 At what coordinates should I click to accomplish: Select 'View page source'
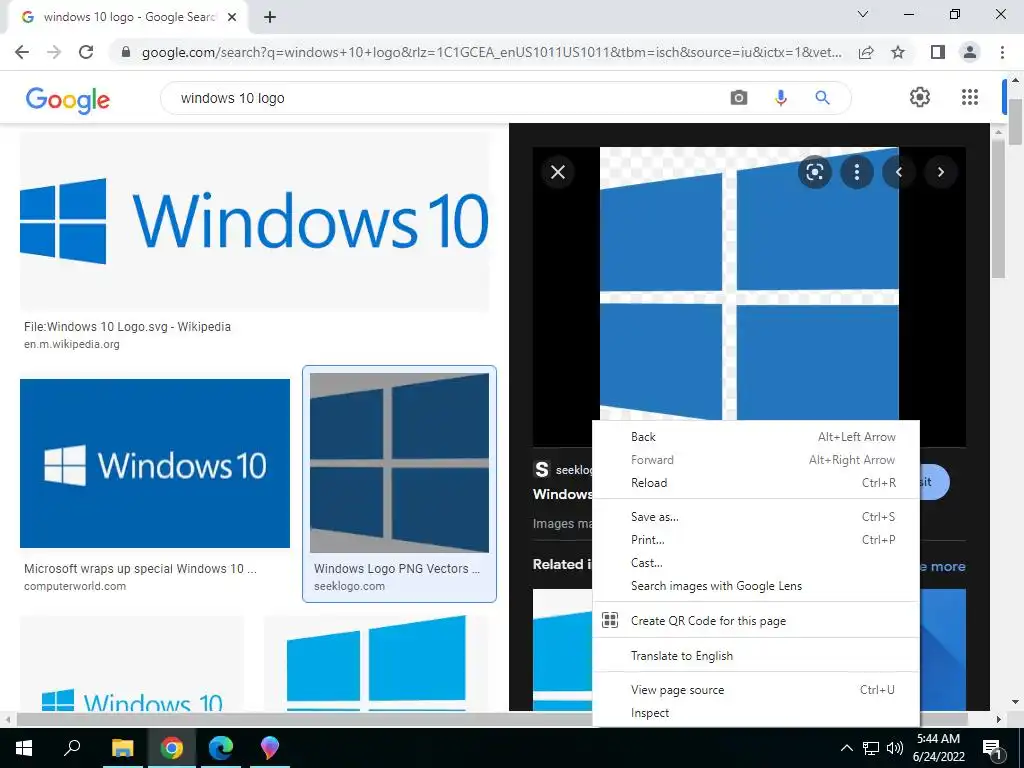click(756, 690)
